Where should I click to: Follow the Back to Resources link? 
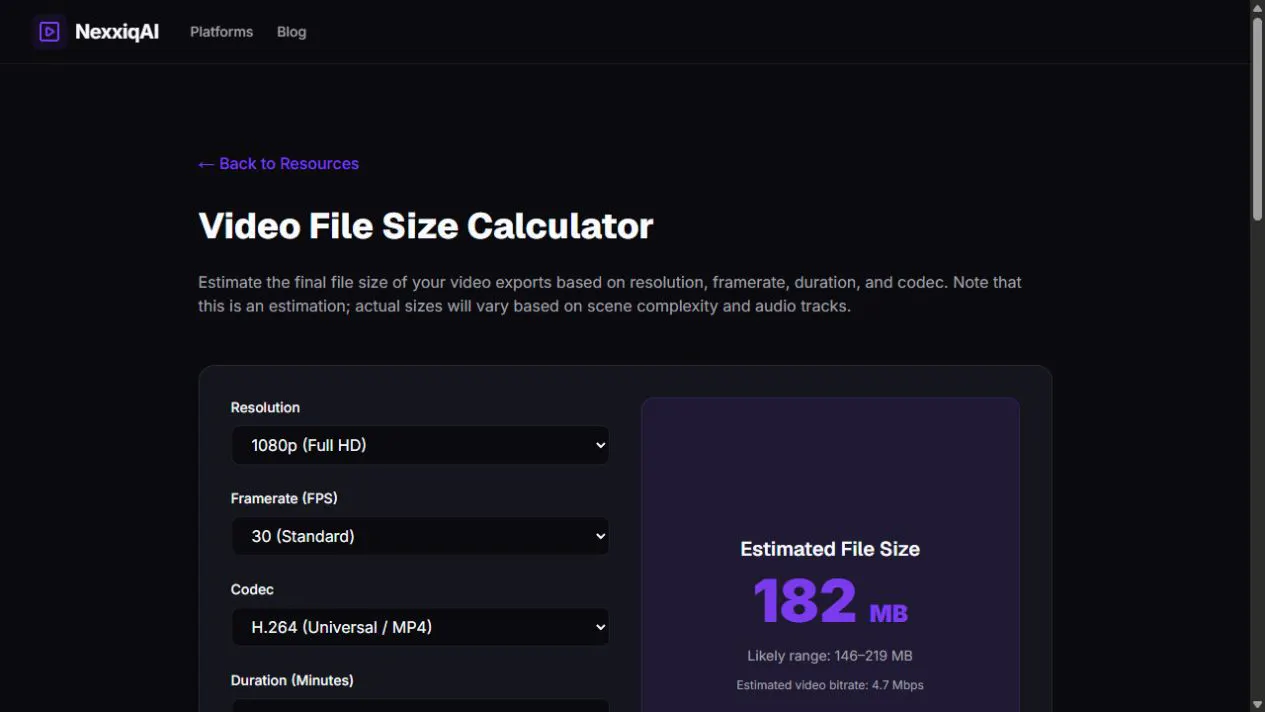278,164
